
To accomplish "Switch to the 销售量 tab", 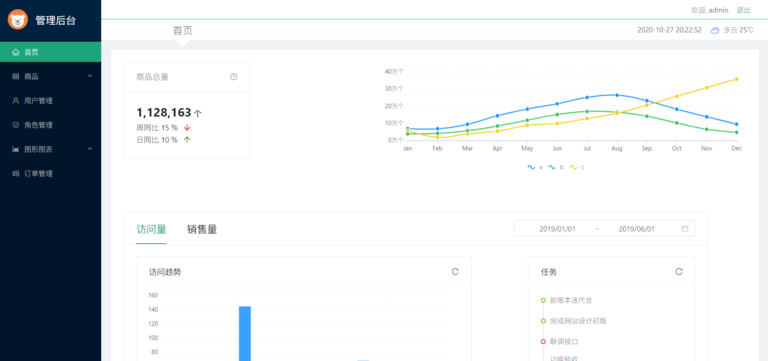I will click(202, 229).
